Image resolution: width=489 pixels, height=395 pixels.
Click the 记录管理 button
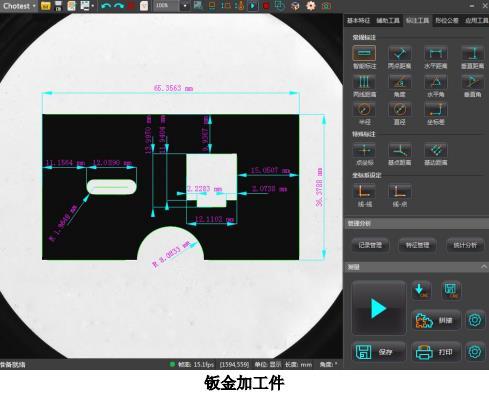coord(370,245)
